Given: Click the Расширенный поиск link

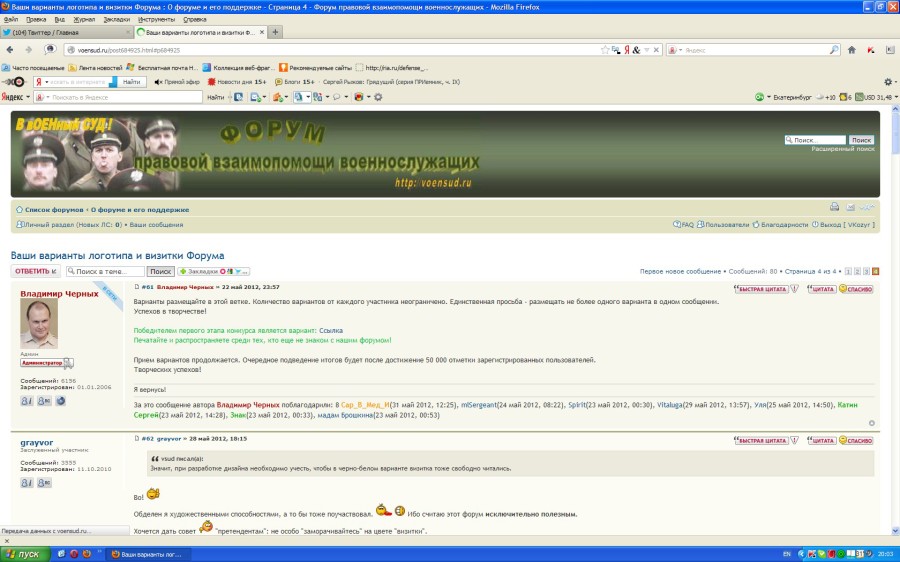Looking at the screenshot, I should [842, 148].
